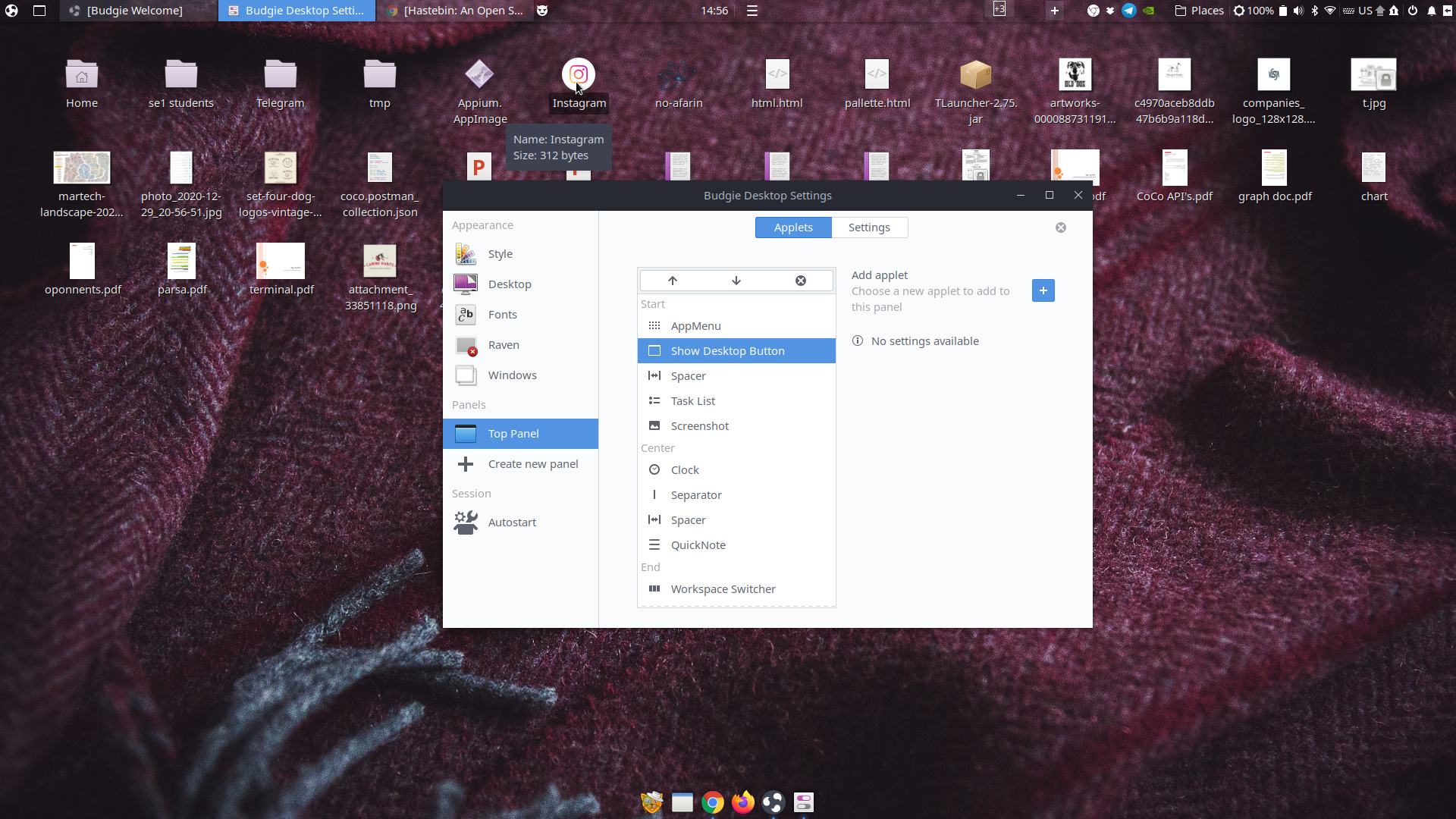Click Budgie Desktop Settings dock icon

[x=804, y=802]
